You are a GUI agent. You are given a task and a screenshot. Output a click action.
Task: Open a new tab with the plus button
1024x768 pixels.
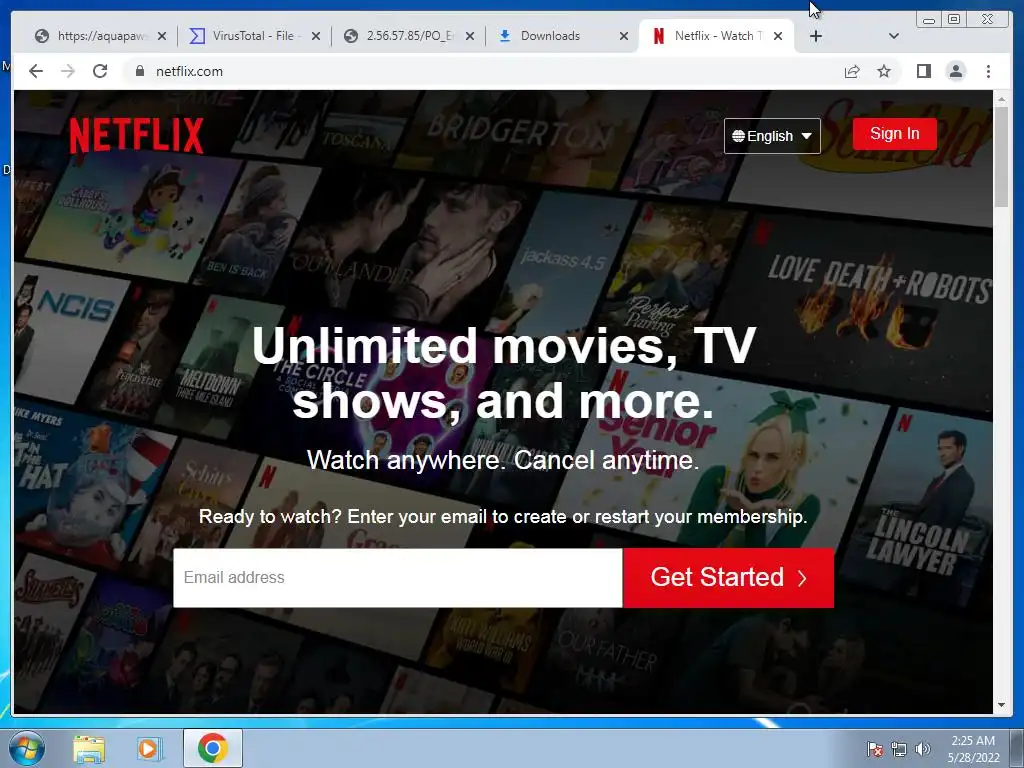(816, 36)
